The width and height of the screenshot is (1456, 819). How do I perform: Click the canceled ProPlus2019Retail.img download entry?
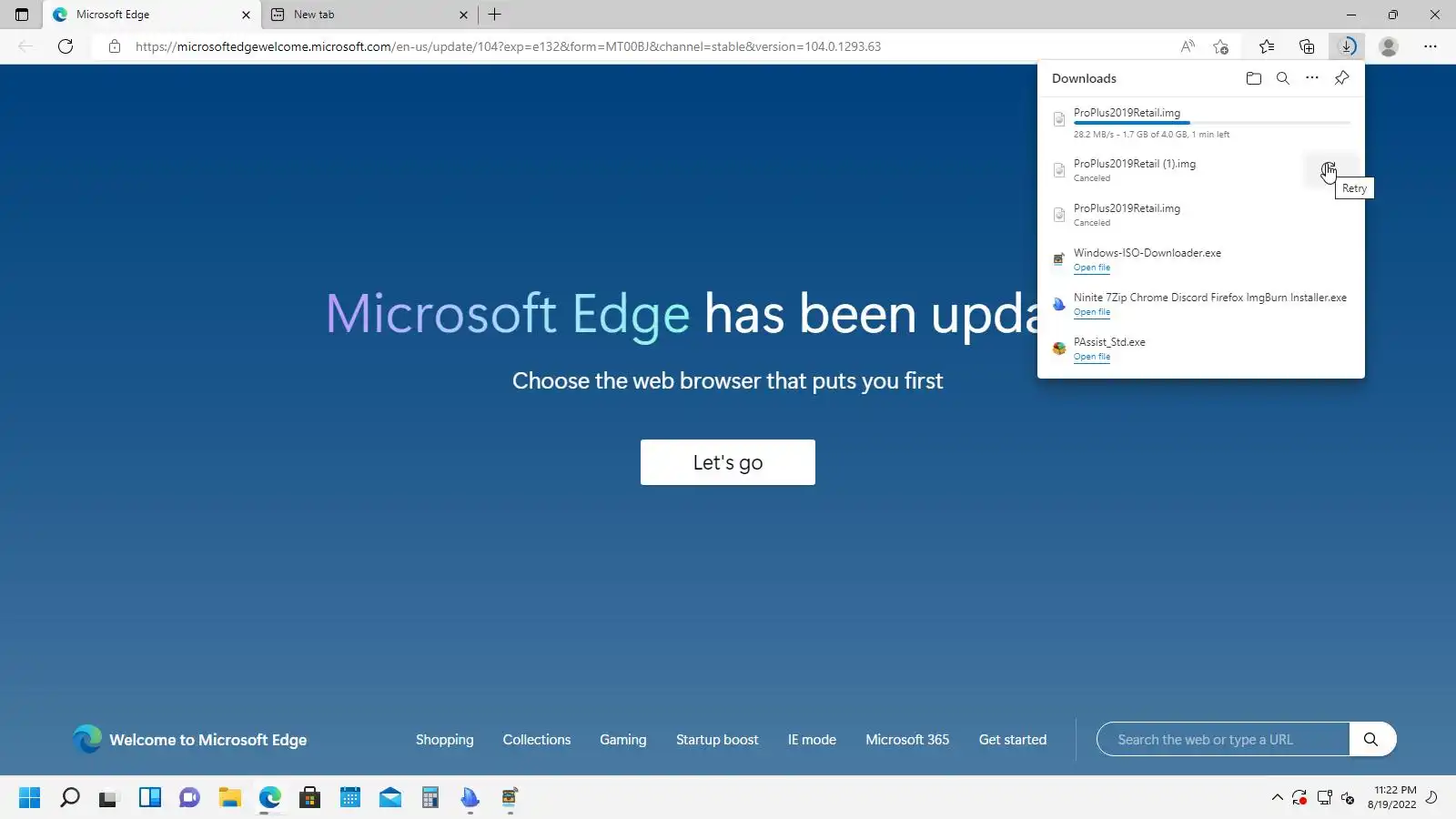tap(1200, 215)
